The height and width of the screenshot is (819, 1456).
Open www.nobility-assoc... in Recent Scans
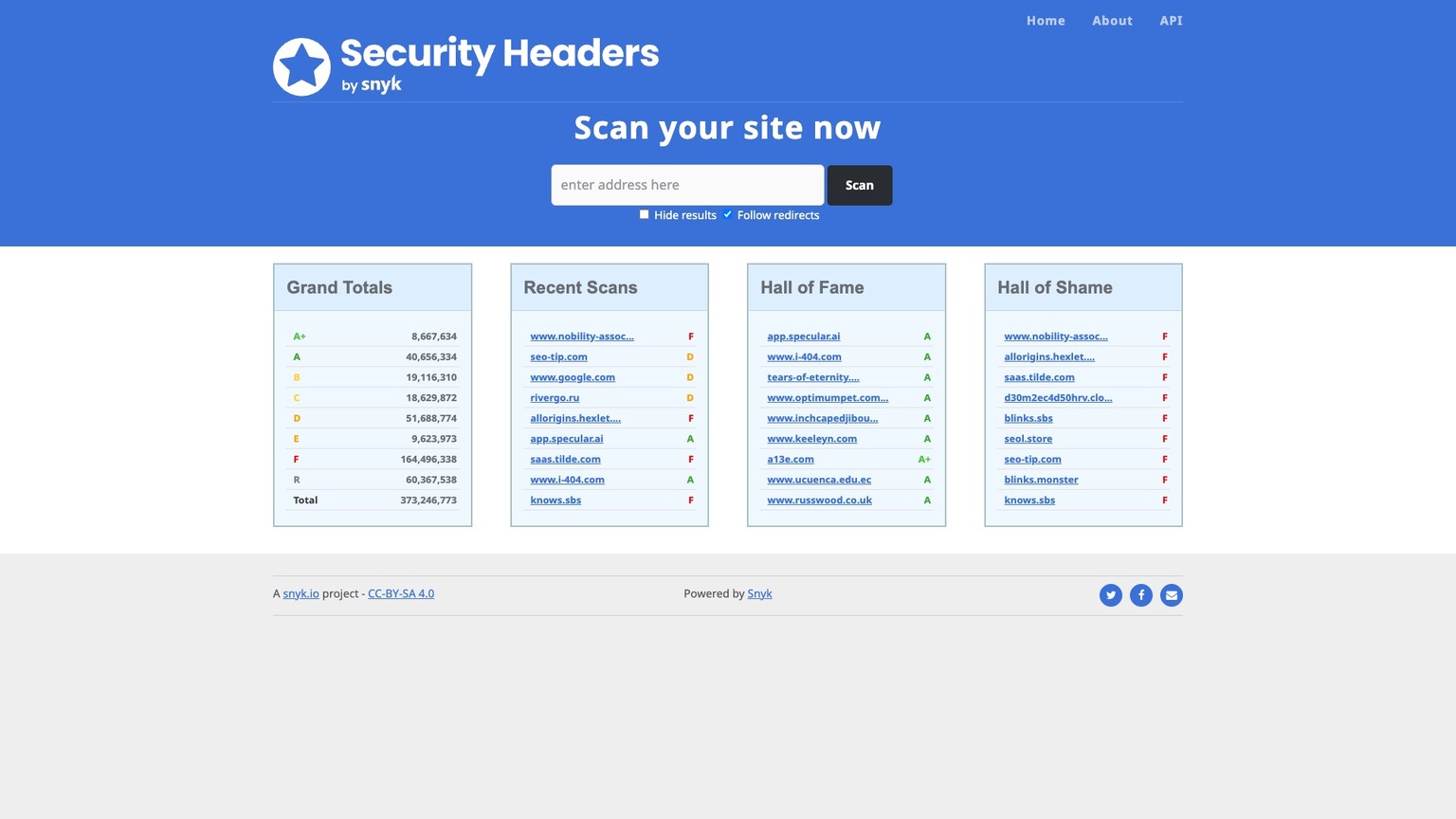pos(582,337)
